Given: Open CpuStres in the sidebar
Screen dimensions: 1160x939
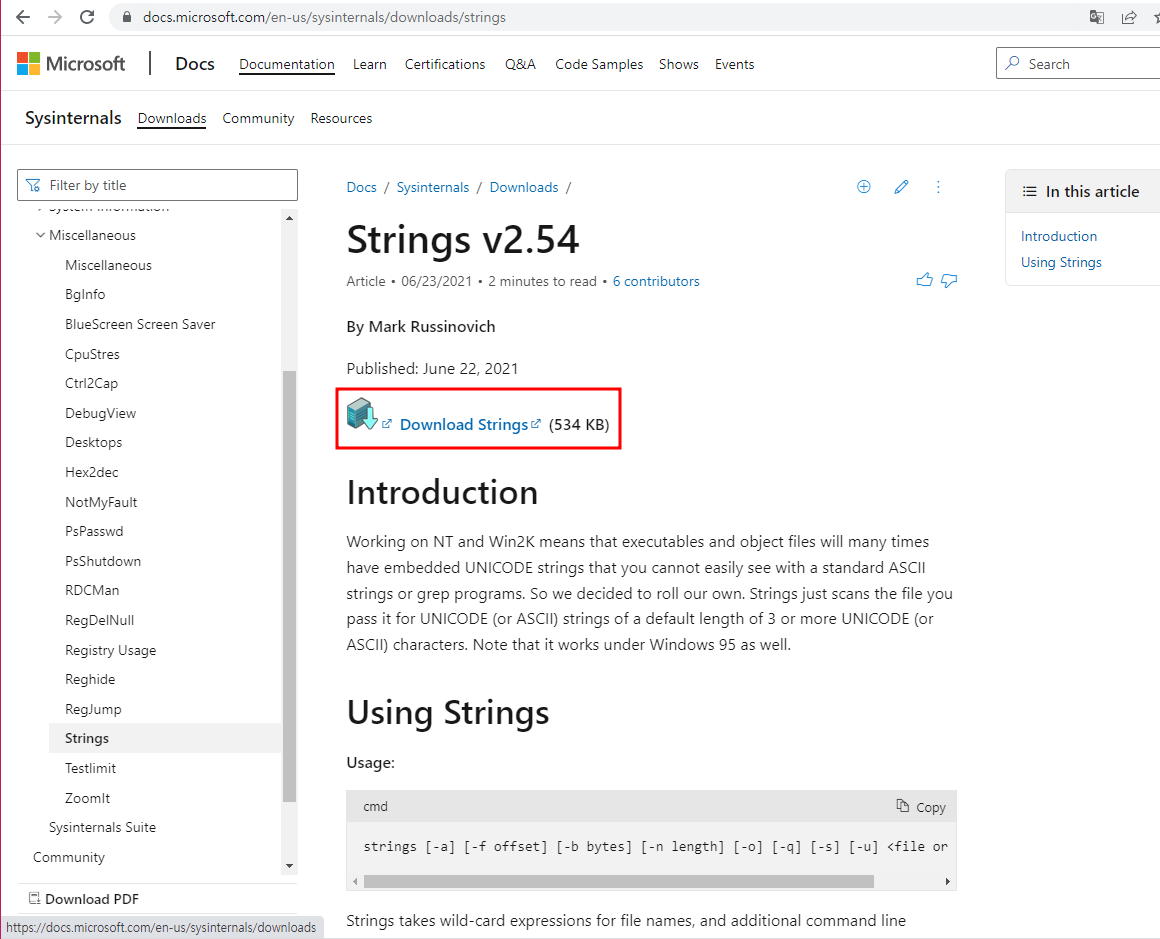Looking at the screenshot, I should [92, 354].
